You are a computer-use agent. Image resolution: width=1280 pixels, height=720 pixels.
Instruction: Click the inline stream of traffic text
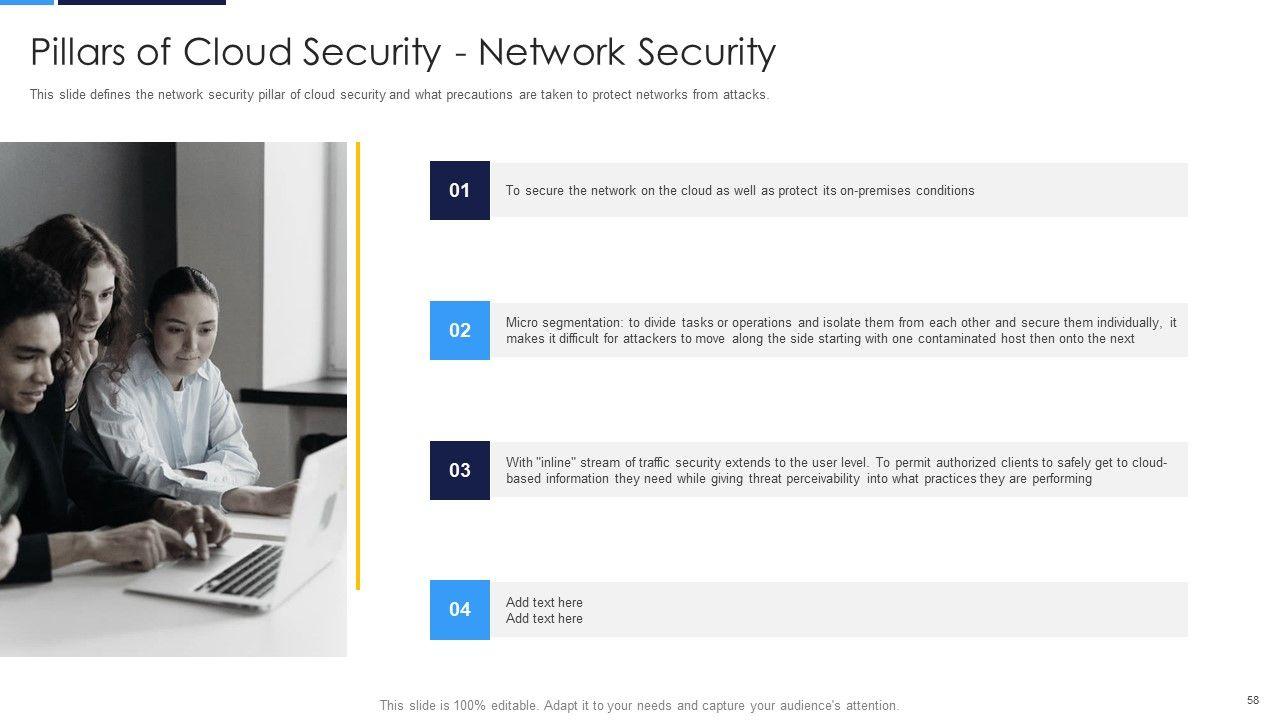(836, 470)
